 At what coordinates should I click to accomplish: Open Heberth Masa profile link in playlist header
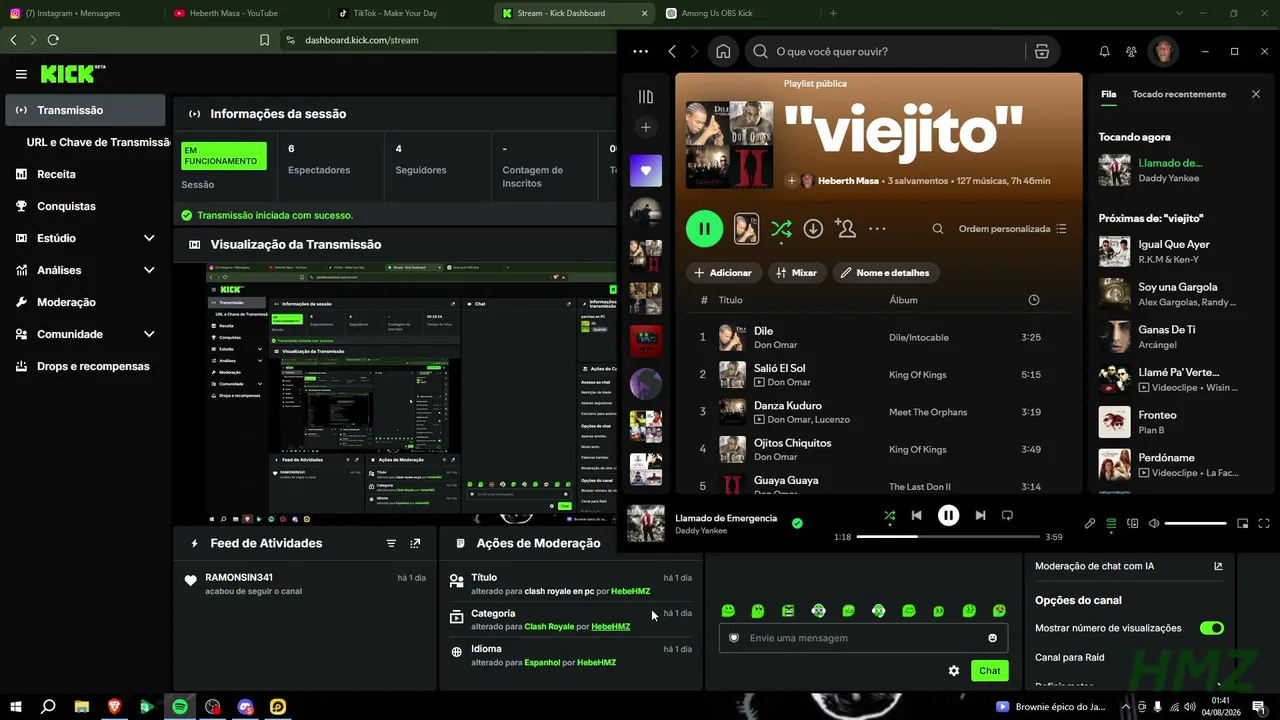click(848, 181)
